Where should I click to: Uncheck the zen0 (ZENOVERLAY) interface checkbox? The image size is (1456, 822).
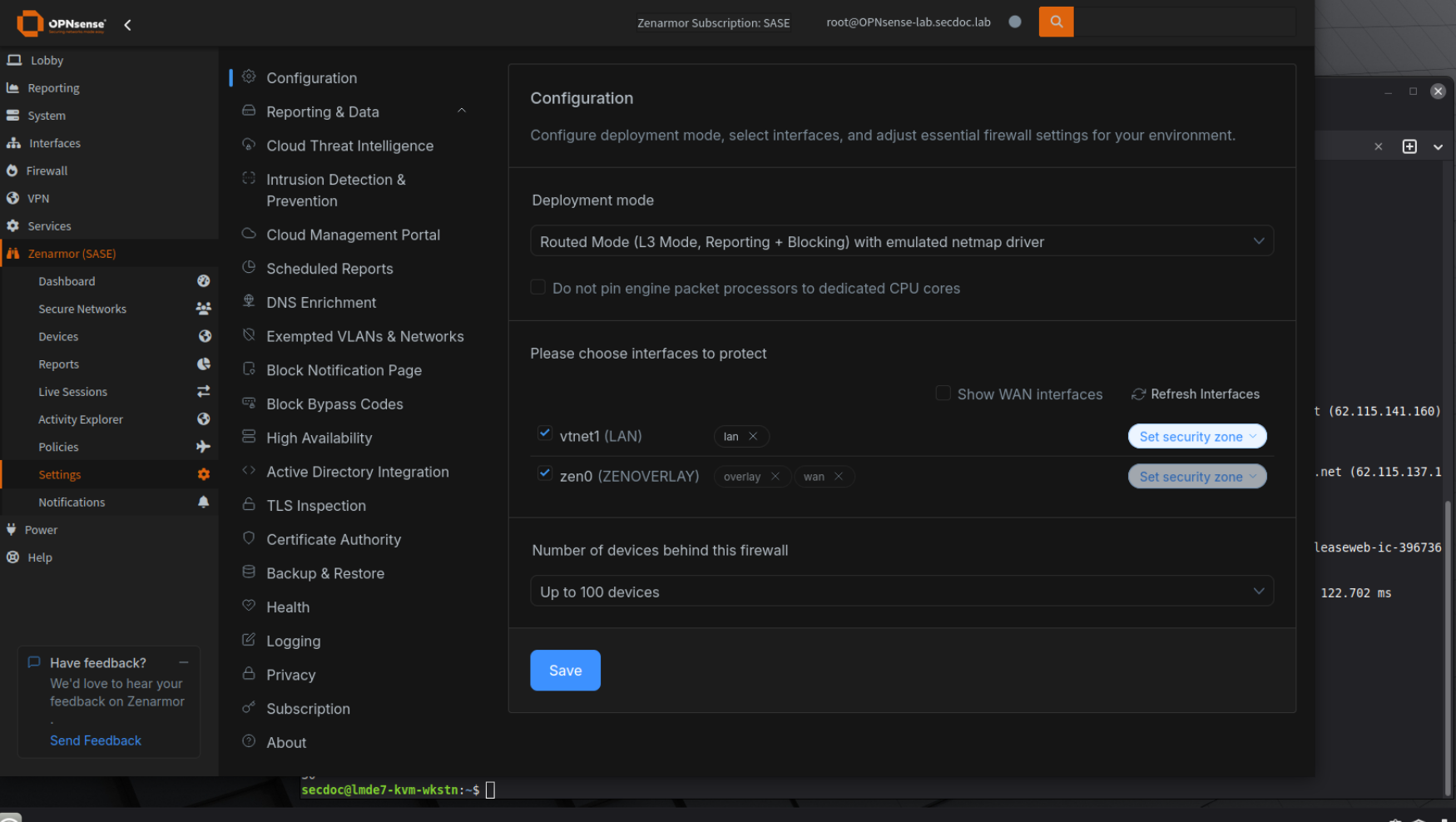pyautogui.click(x=545, y=473)
